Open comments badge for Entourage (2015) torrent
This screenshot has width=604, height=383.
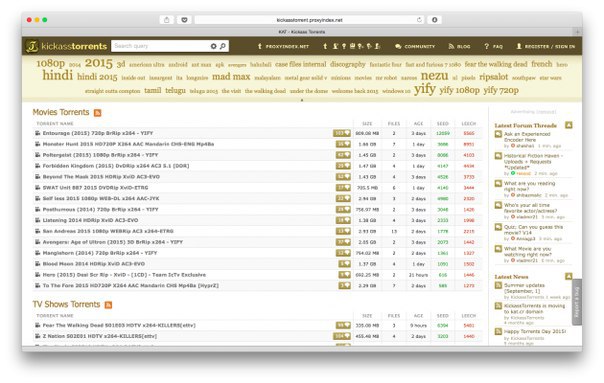click(x=342, y=133)
